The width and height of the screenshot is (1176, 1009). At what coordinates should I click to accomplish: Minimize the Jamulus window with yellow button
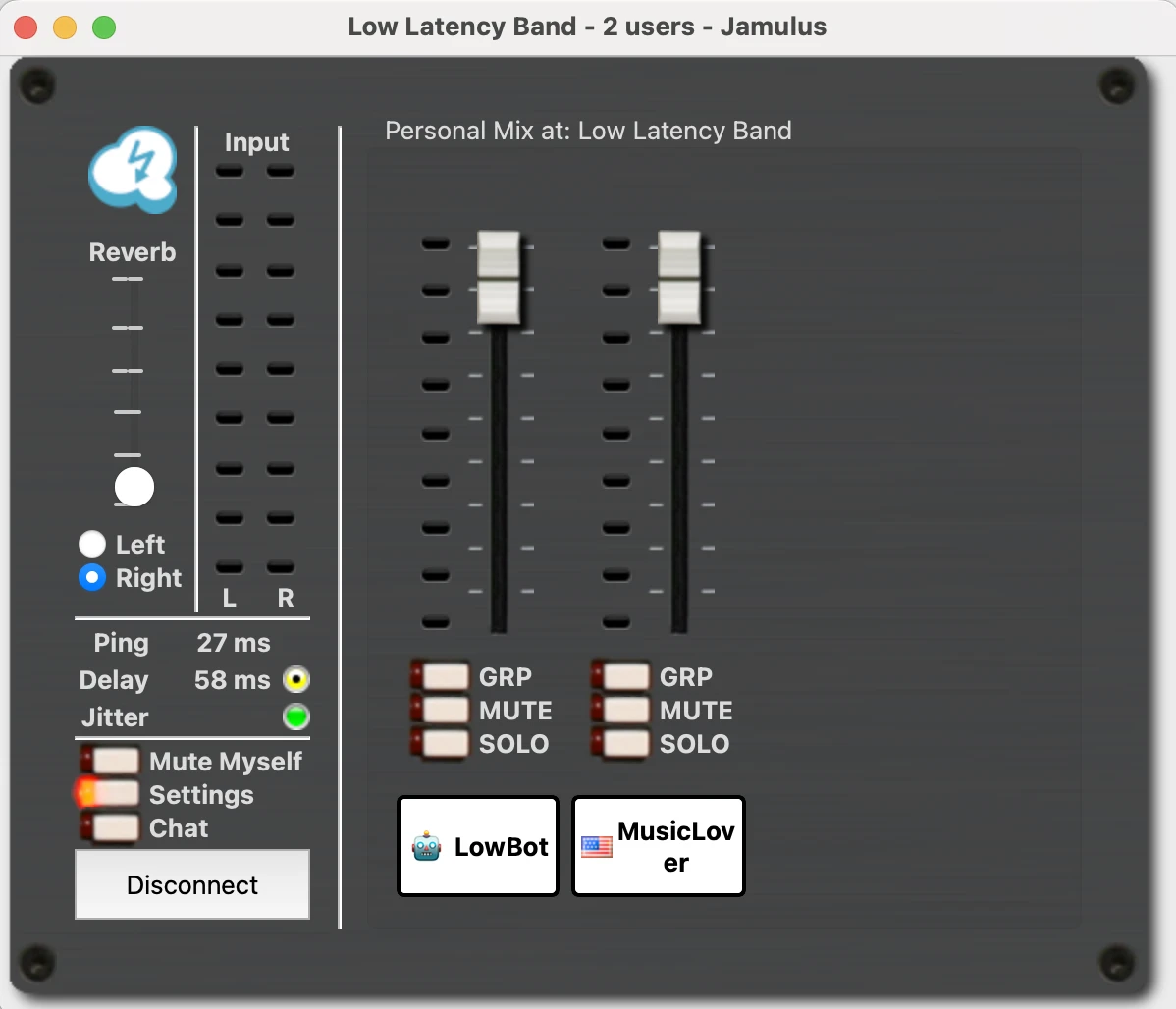click(x=65, y=27)
